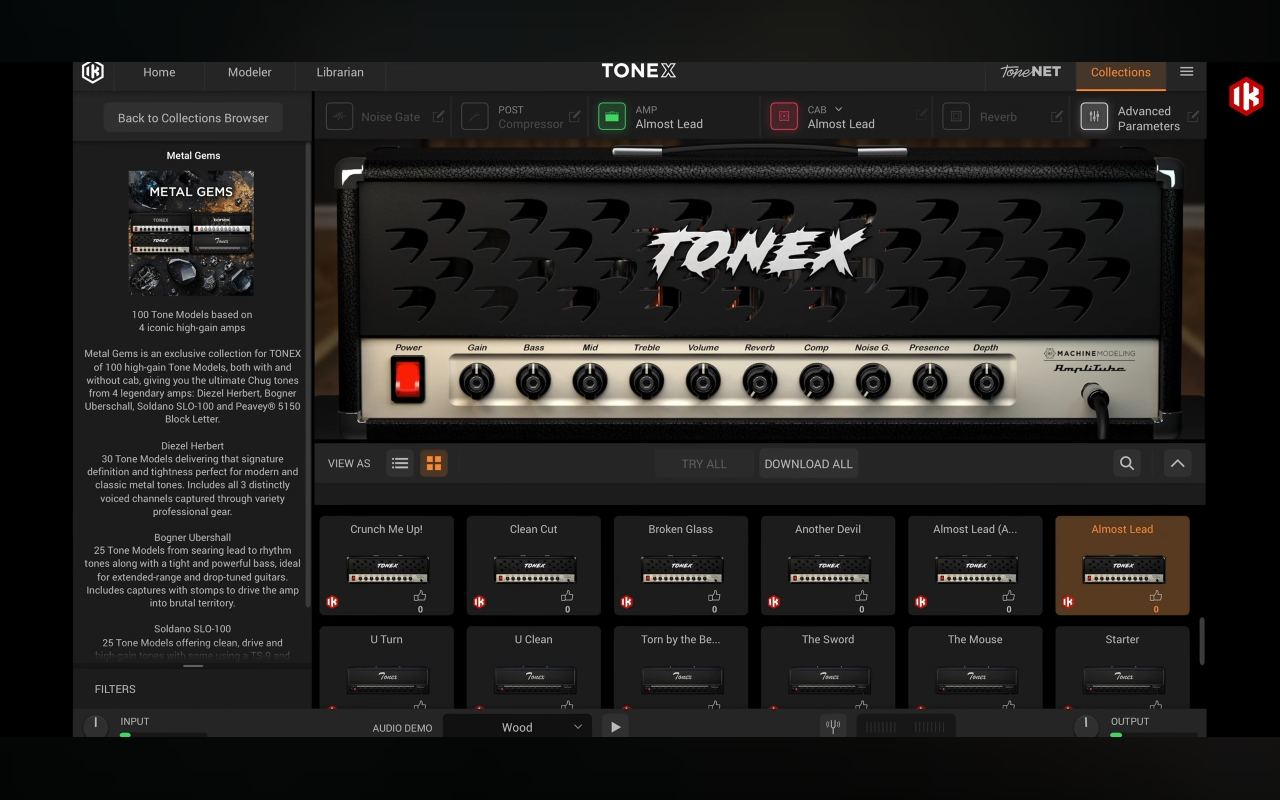Edit Noise Gate settings pencil icon
1280x800 pixels.
click(x=438, y=117)
